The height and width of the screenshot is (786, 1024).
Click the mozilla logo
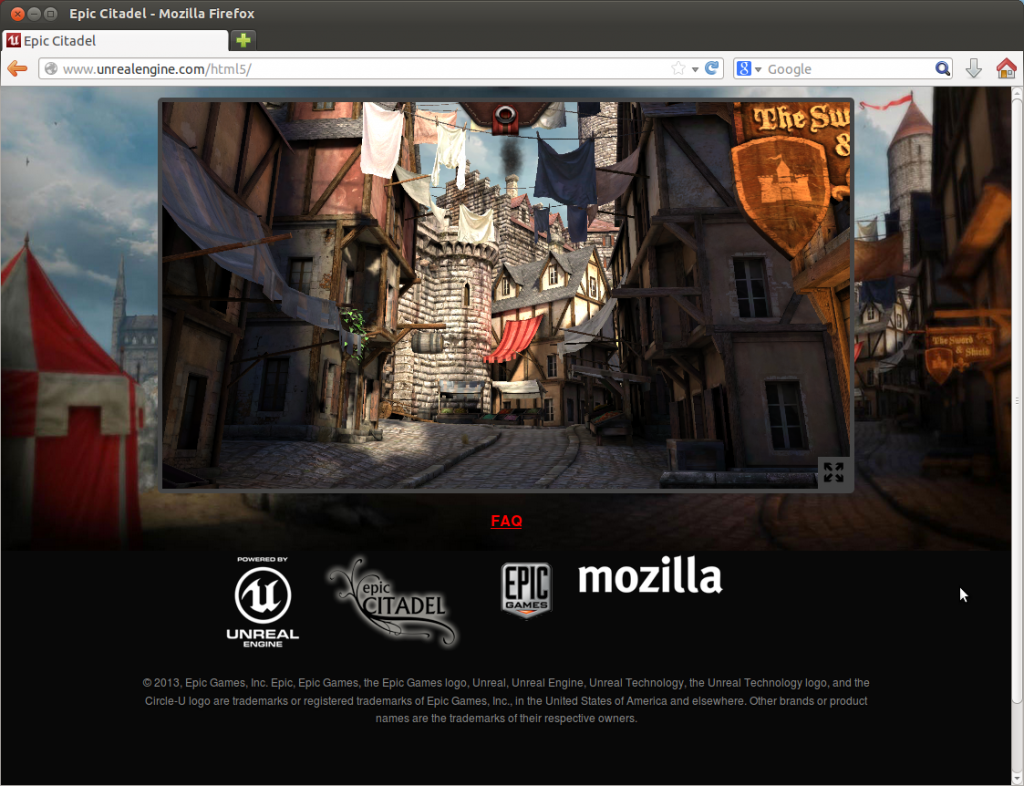(x=650, y=576)
